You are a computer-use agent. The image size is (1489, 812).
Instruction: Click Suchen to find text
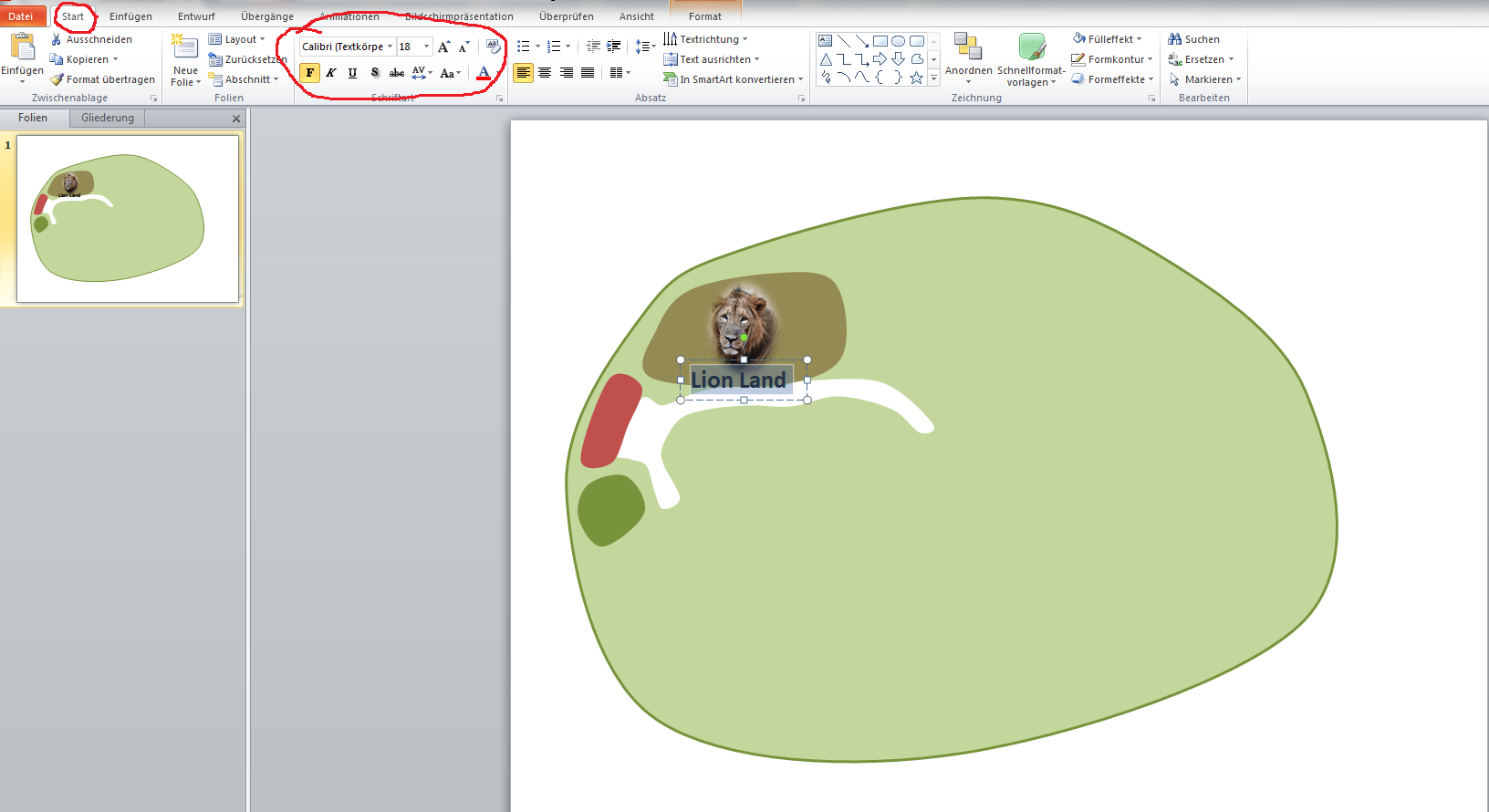point(1193,39)
